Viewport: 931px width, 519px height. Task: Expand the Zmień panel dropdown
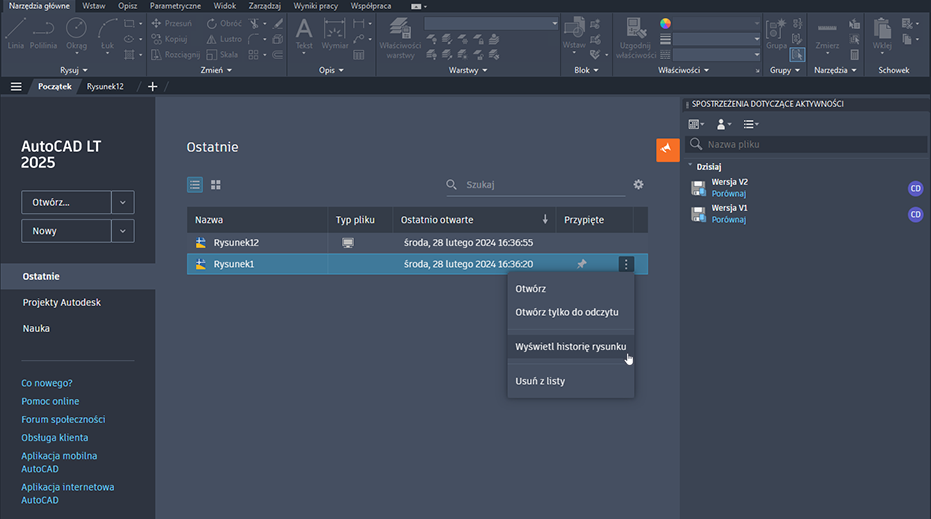click(216, 70)
